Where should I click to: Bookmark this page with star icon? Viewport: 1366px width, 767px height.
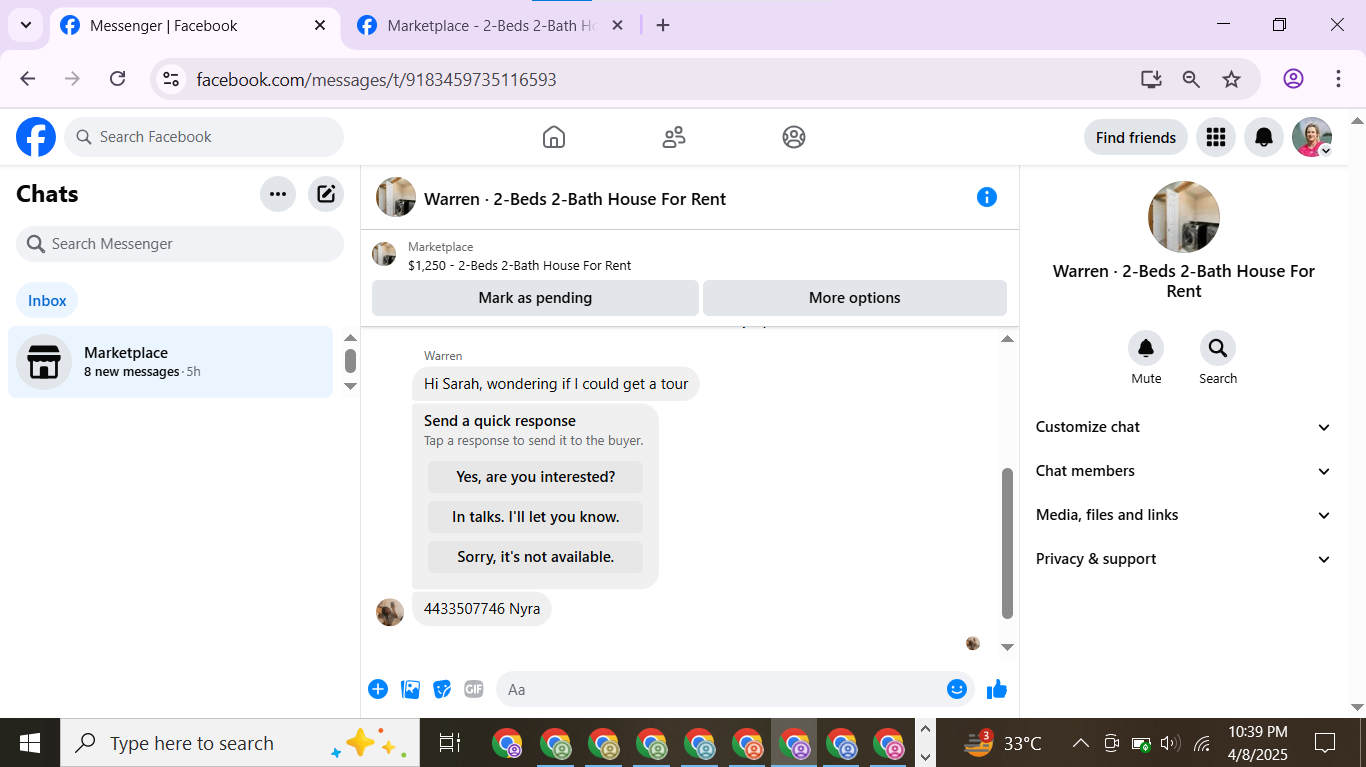(x=1232, y=79)
